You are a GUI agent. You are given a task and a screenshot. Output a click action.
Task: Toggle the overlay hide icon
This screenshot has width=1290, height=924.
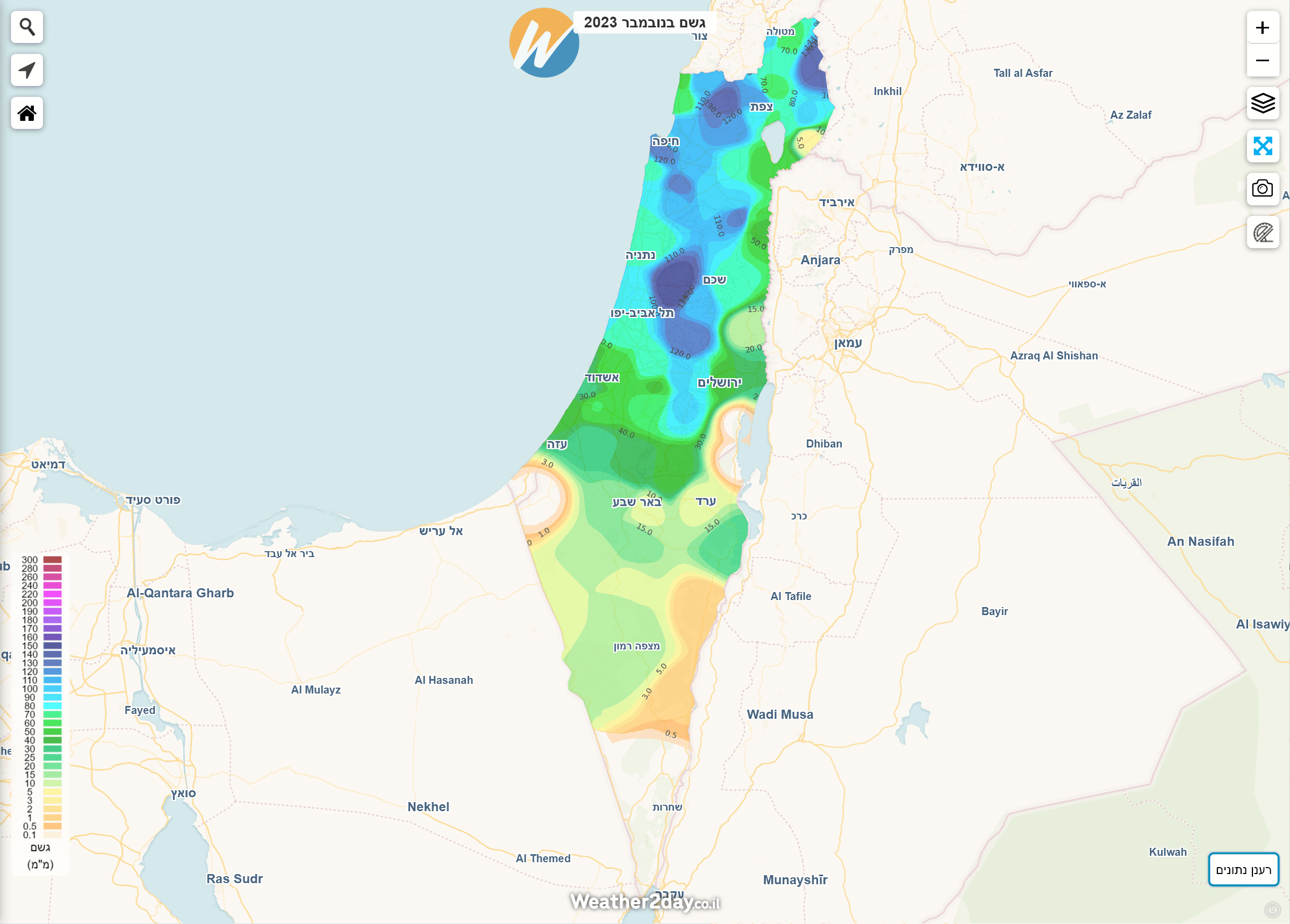coord(1262,232)
